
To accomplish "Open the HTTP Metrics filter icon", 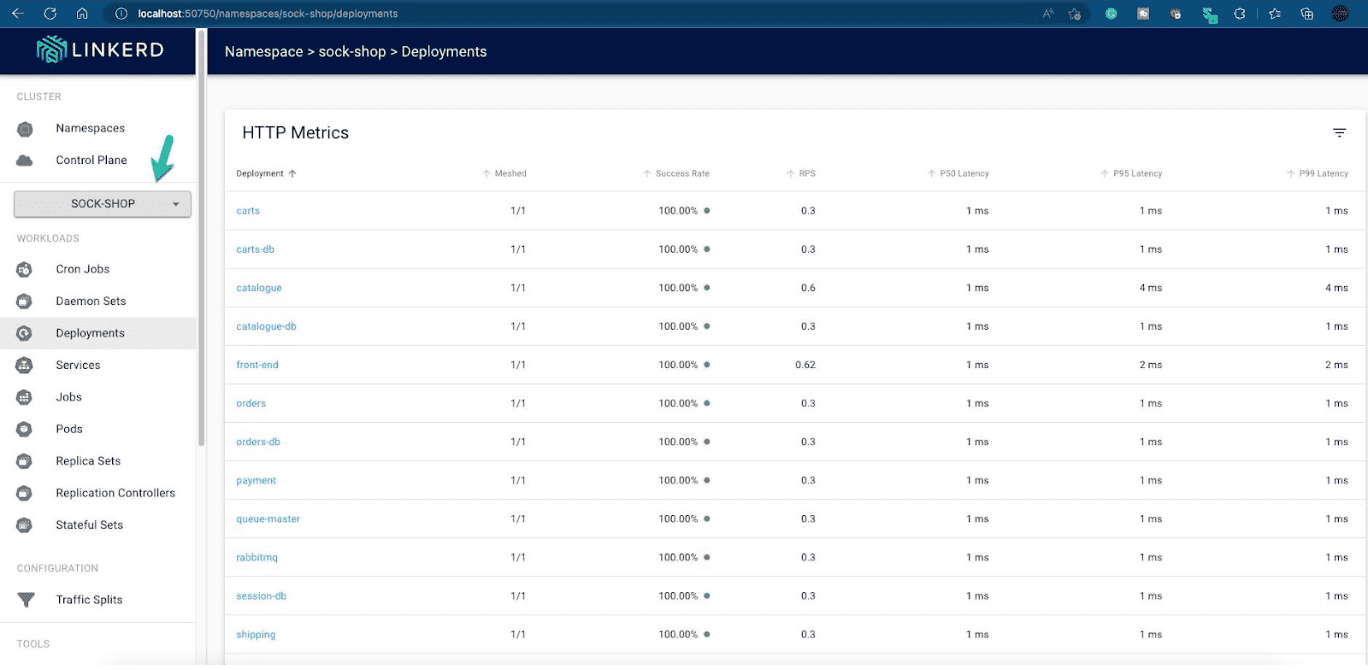I will (x=1339, y=133).
